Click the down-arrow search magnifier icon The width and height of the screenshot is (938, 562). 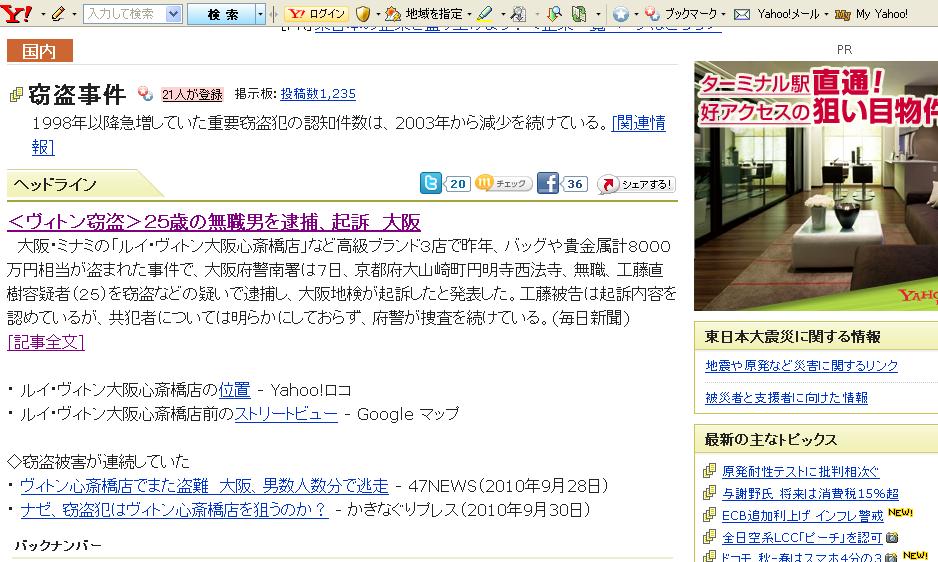click(555, 13)
